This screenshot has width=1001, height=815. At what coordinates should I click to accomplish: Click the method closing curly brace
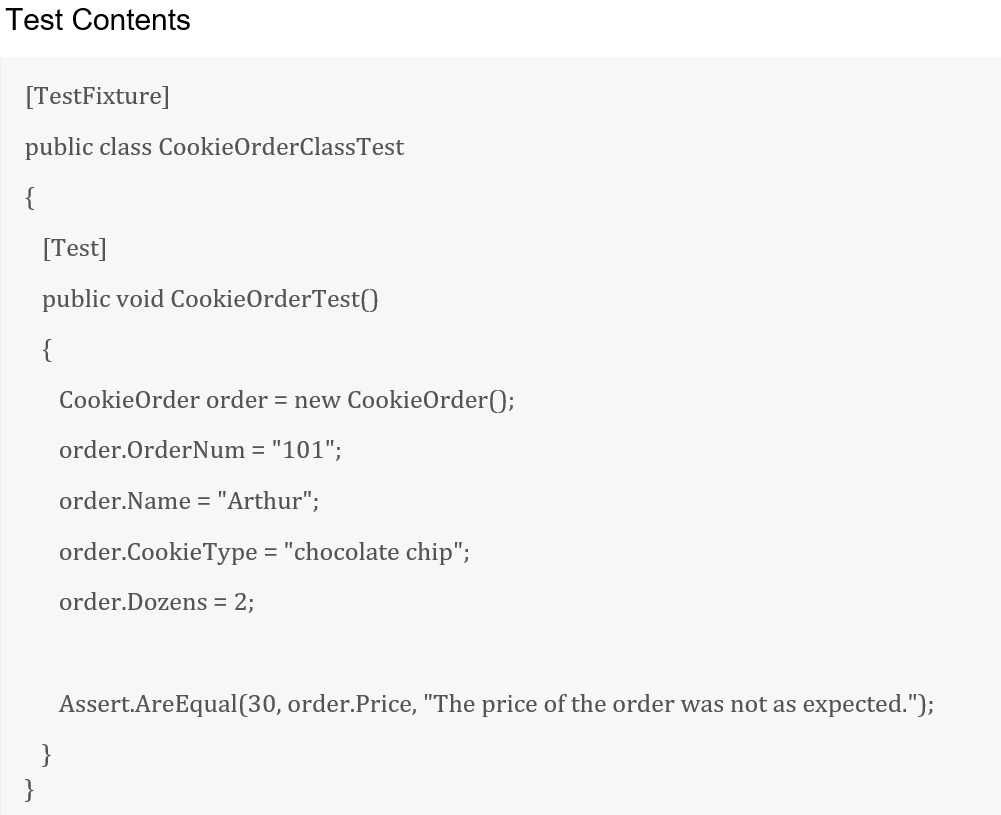(46, 754)
